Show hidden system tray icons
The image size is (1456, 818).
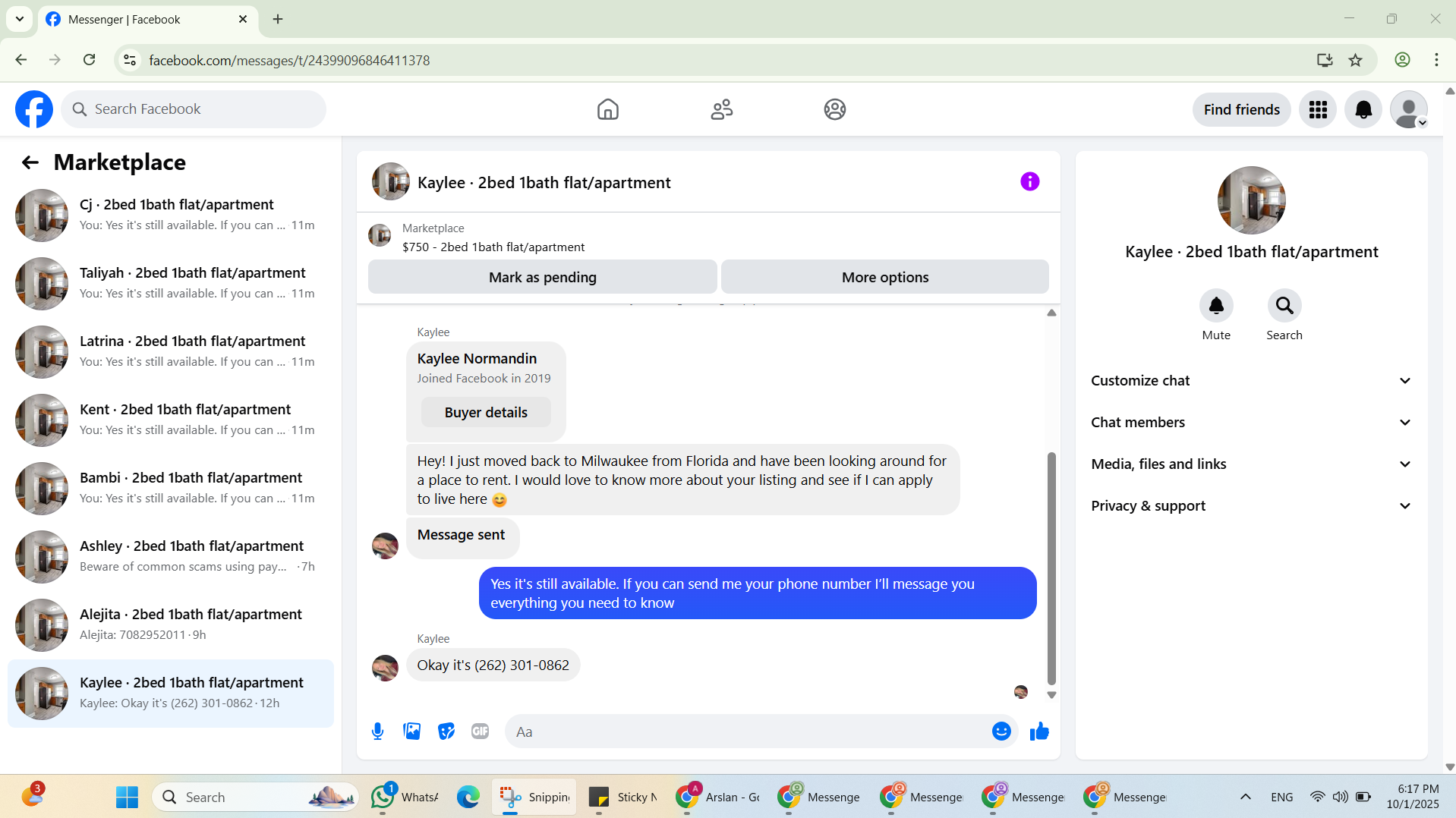click(x=1246, y=797)
